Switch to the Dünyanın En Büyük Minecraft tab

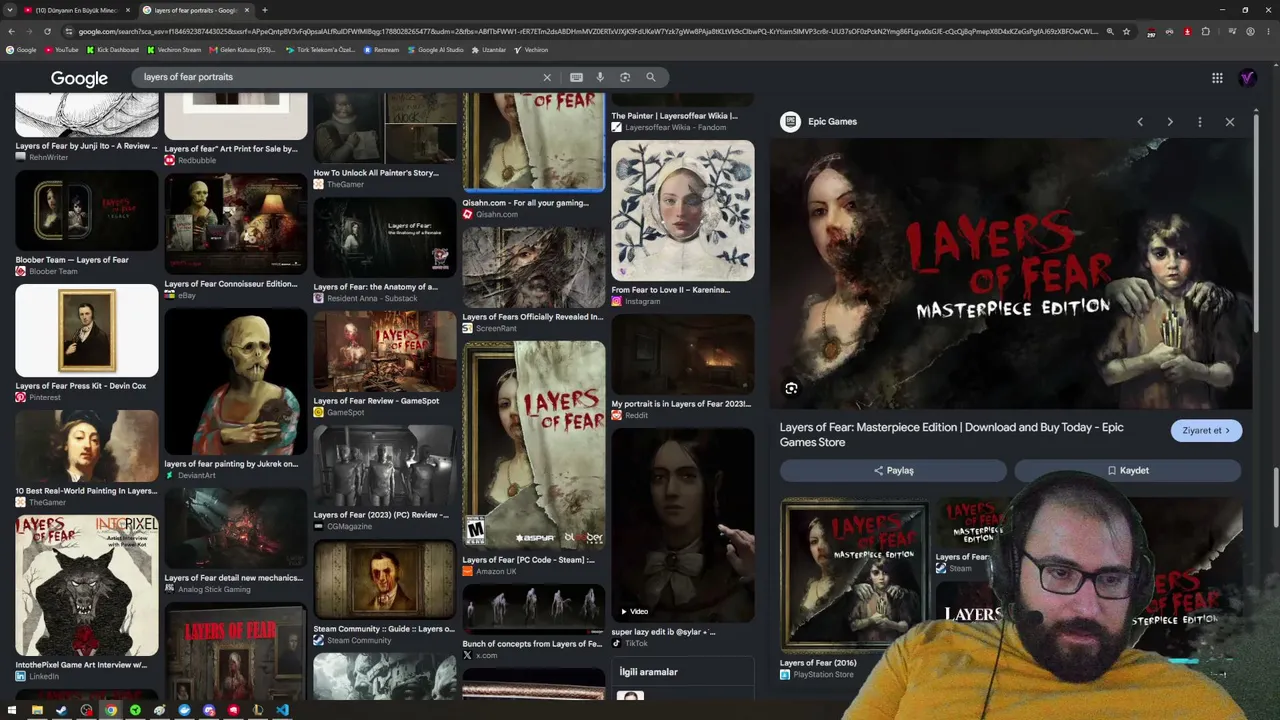point(78,10)
